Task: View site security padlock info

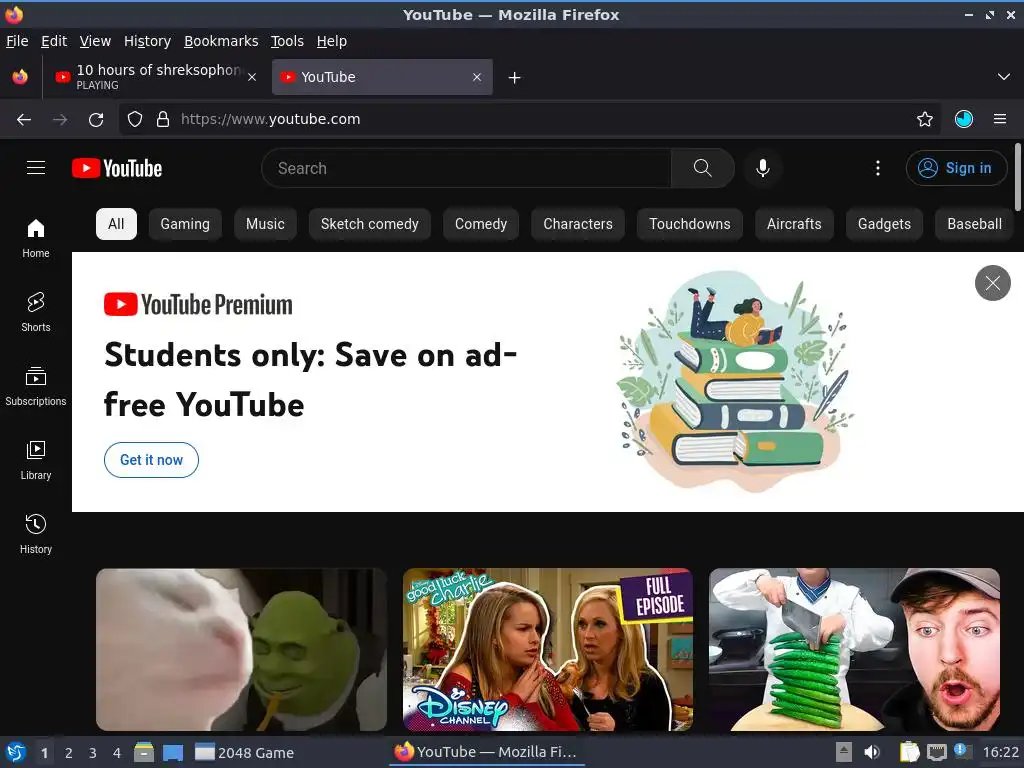Action: (163, 119)
